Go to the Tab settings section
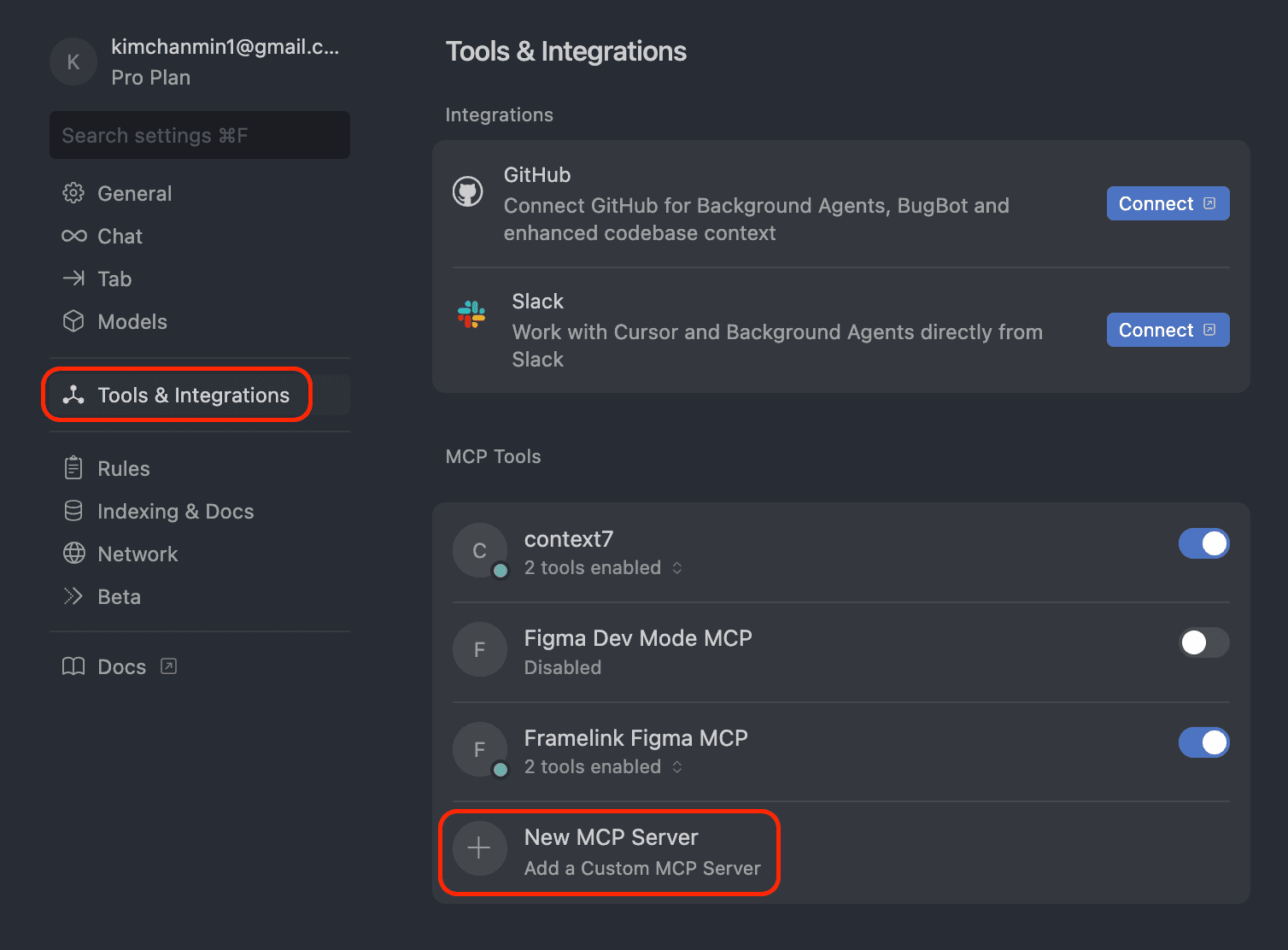The height and width of the screenshot is (950, 1288). tap(200, 279)
